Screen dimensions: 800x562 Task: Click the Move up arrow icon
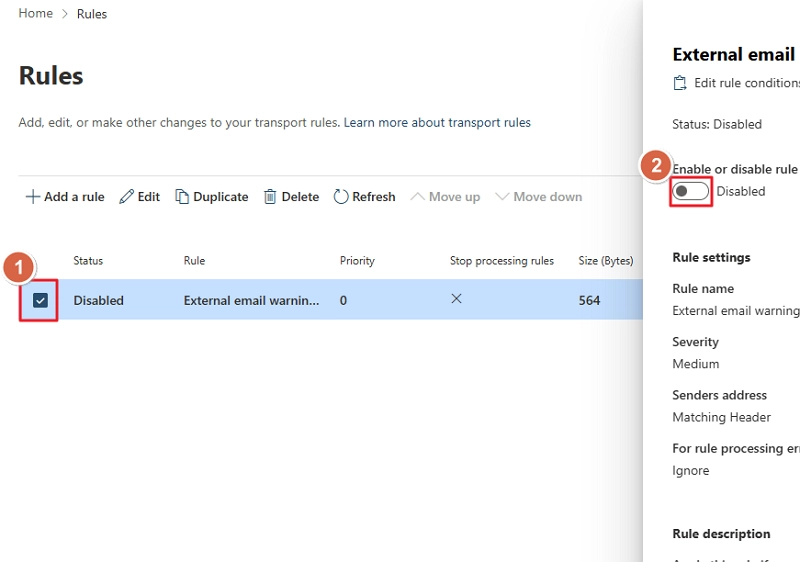417,197
